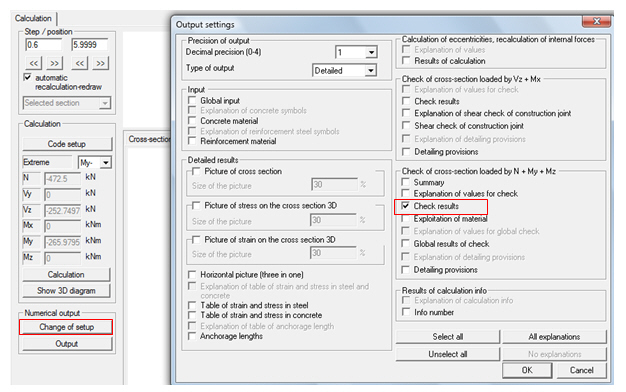The width and height of the screenshot is (626, 392).
Task: Enable Explanation of values for check under N + My + Mz
Action: [x=406, y=194]
